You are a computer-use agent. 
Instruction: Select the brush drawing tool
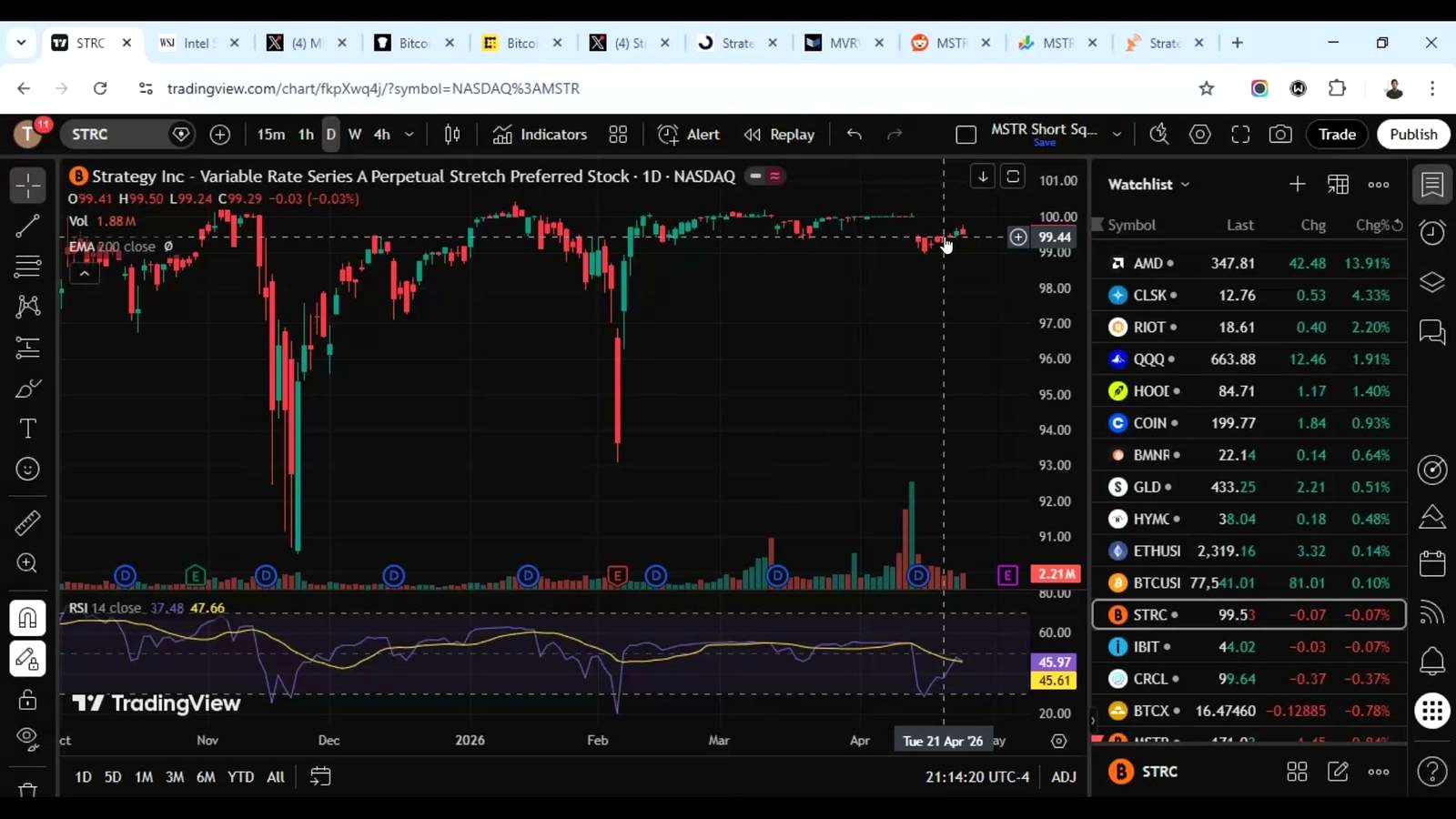point(28,389)
